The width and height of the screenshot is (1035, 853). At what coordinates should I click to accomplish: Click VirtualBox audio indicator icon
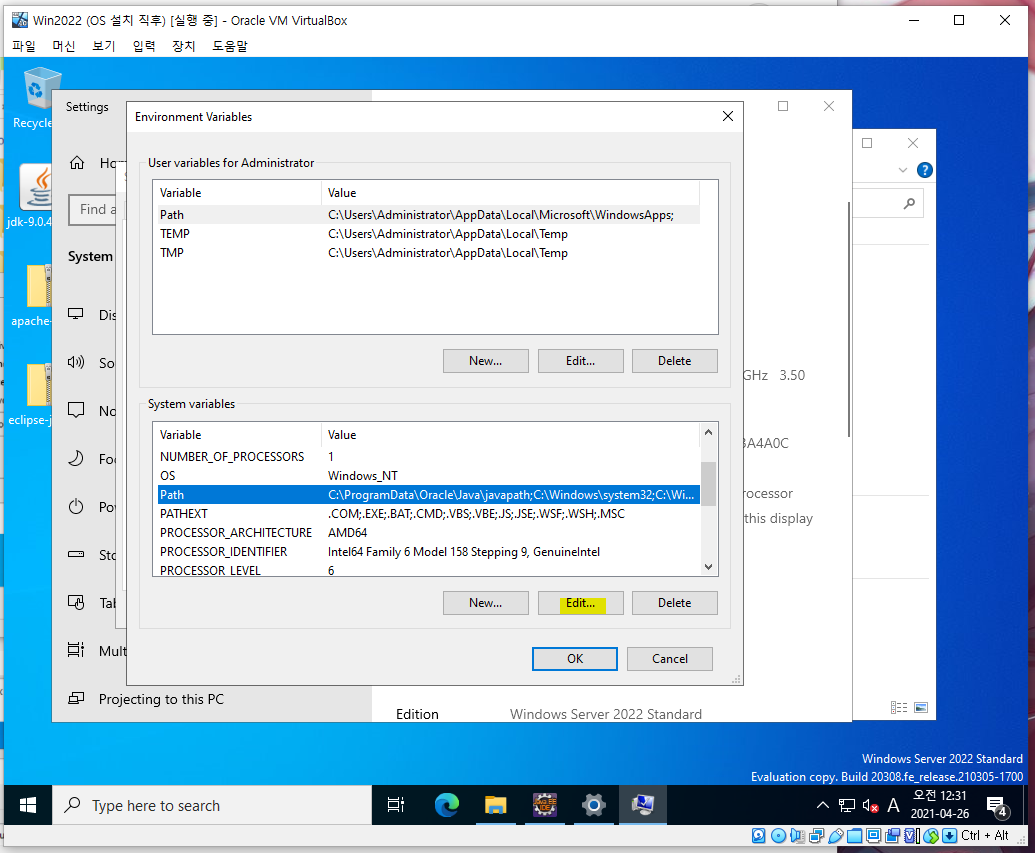797,836
